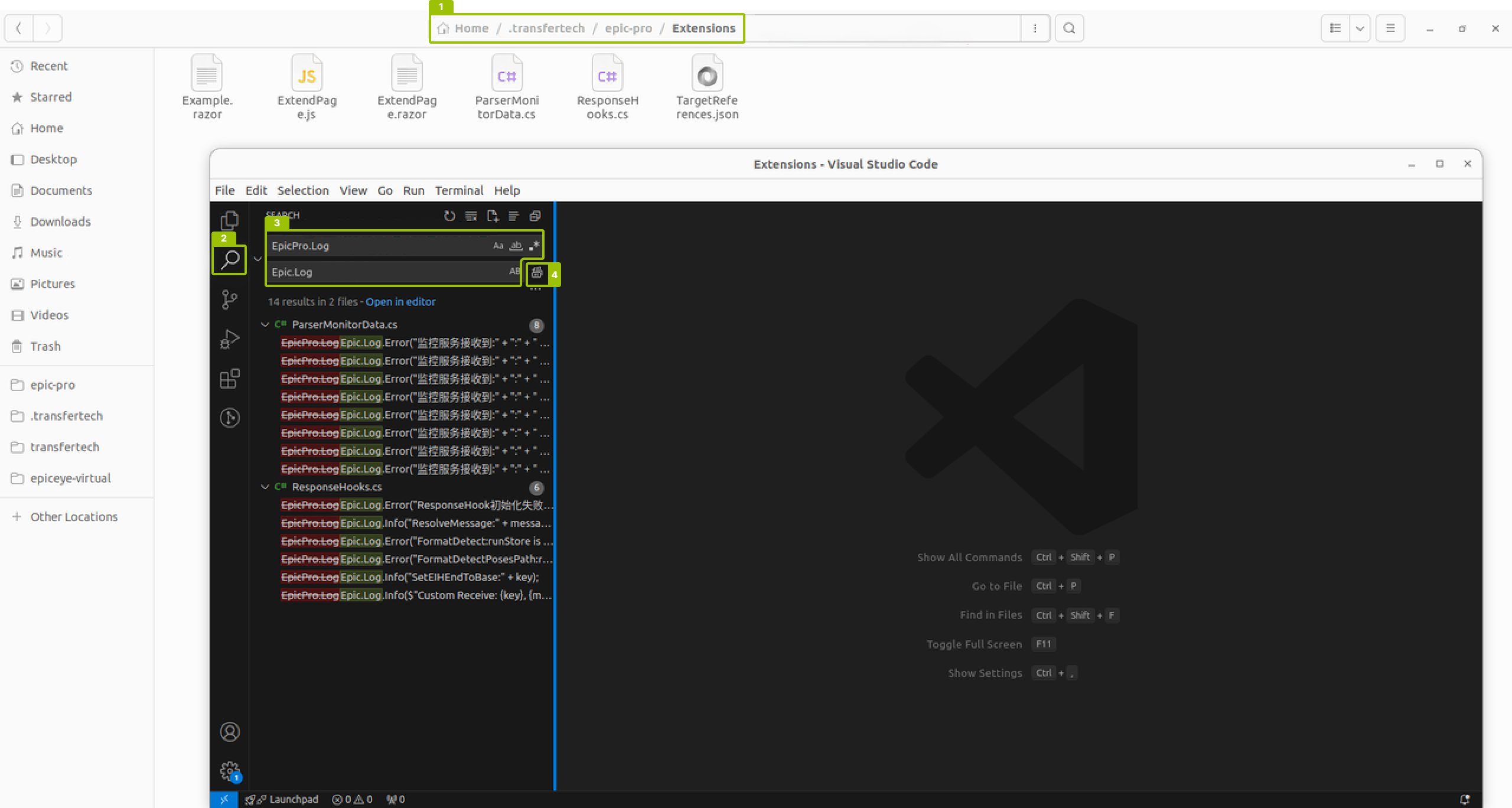The image size is (1512, 808).
Task: Open notifications bell in status bar
Action: pos(1464,799)
